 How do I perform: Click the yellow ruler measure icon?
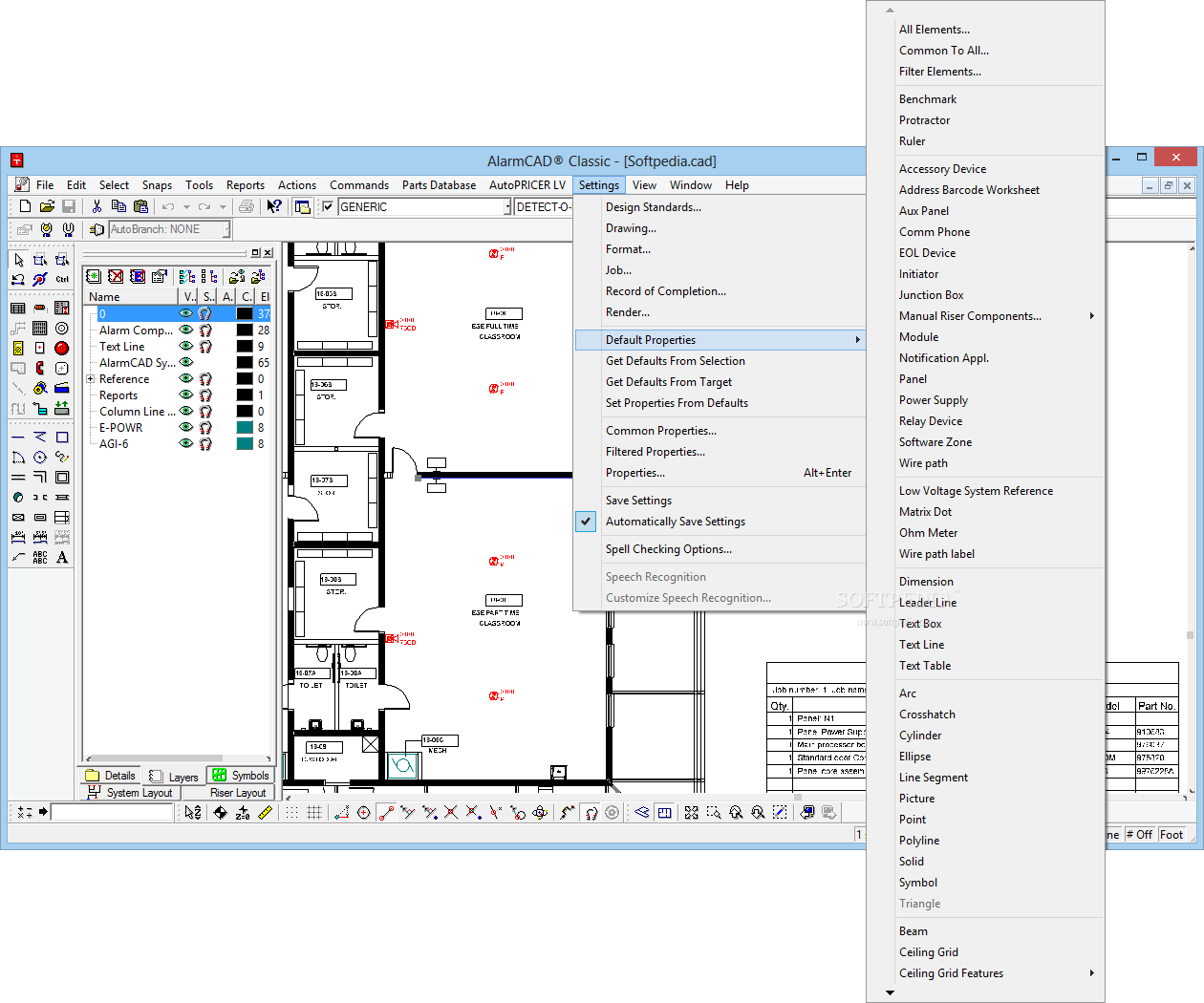pyautogui.click(x=266, y=812)
